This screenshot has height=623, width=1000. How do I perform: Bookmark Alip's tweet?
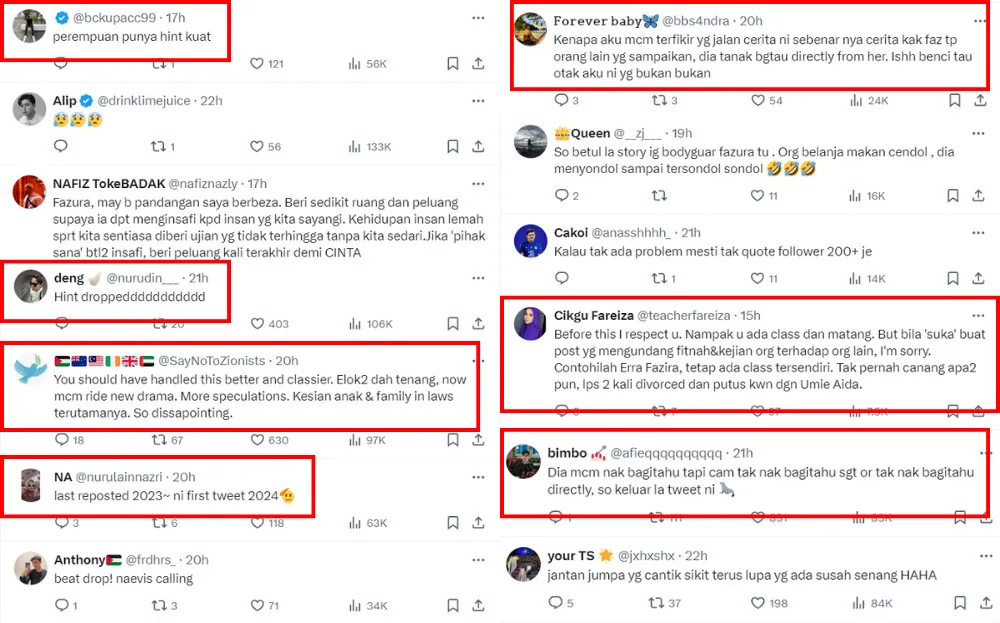point(453,146)
